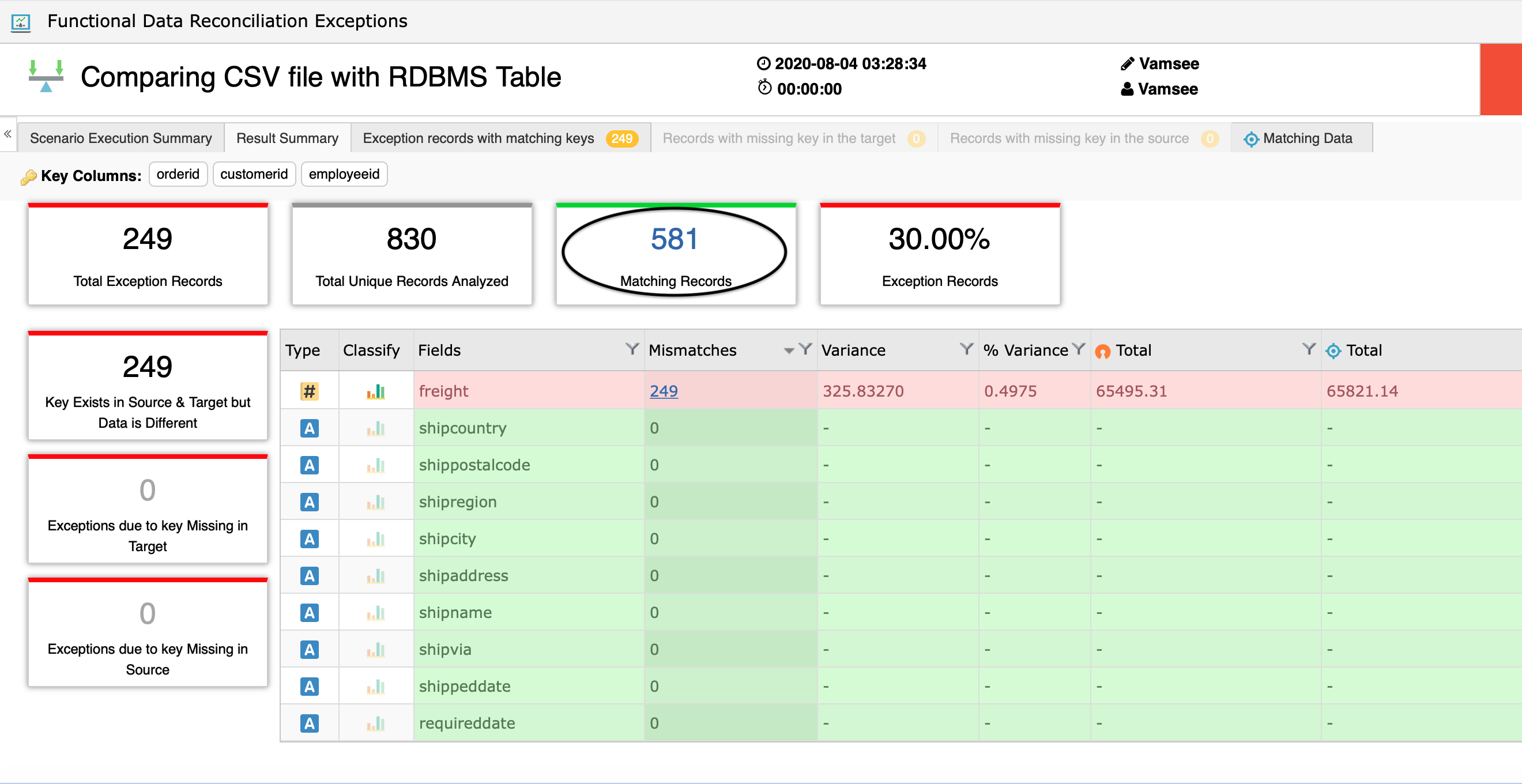The height and width of the screenshot is (784, 1522).
Task: Switch to the Result Summary tab
Action: coord(287,138)
